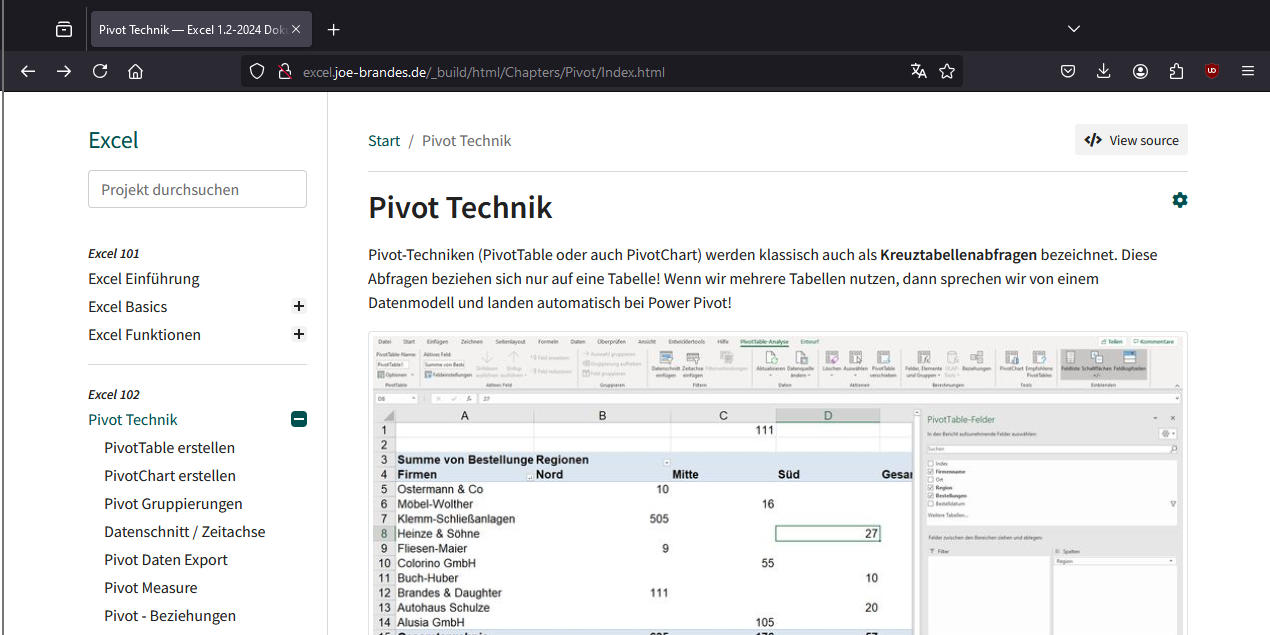Click the Start breadcrumb link
The image size is (1270, 635).
pyautogui.click(x=384, y=140)
